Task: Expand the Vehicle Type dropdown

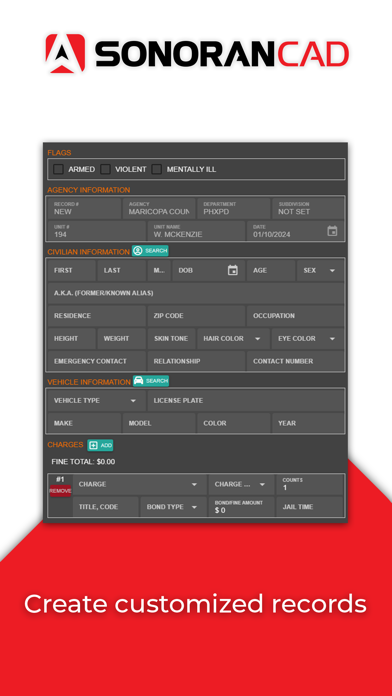Action: (x=97, y=400)
